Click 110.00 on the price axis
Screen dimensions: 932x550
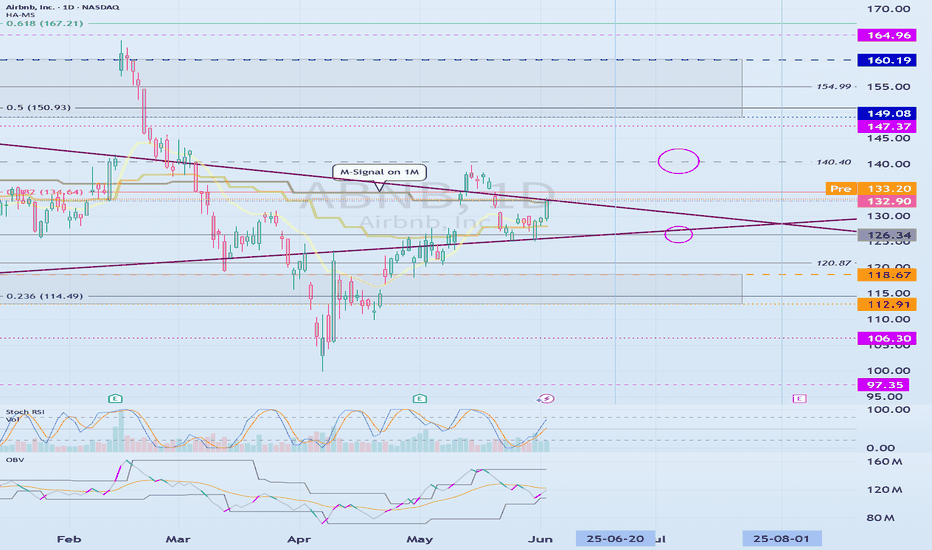pyautogui.click(x=889, y=319)
